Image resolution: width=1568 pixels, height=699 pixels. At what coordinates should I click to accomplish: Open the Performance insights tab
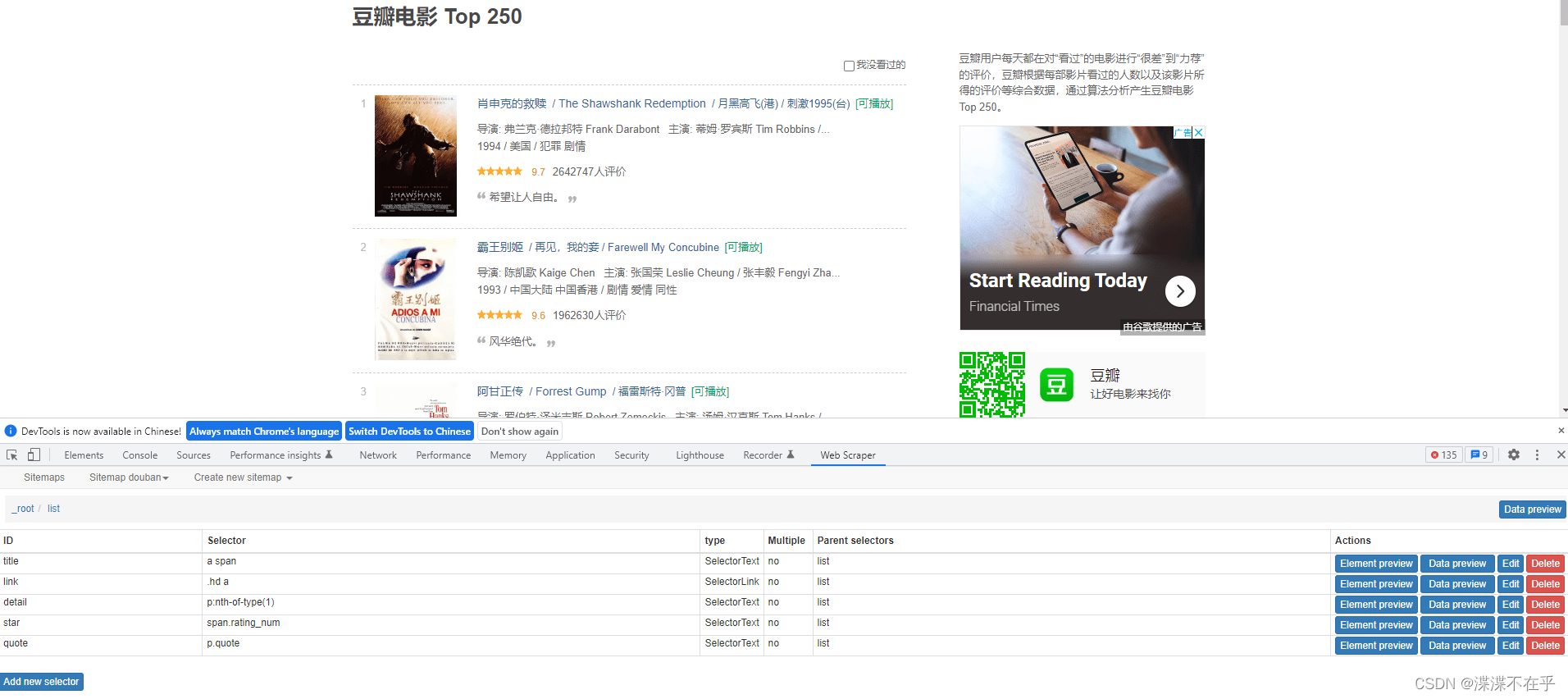click(x=281, y=455)
